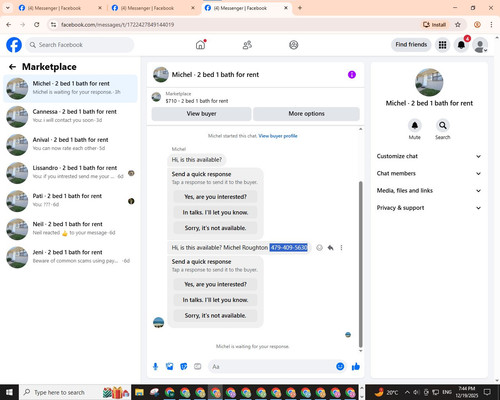This screenshot has width=500, height=400.
Task: Click the Find friends button
Action: (411, 45)
